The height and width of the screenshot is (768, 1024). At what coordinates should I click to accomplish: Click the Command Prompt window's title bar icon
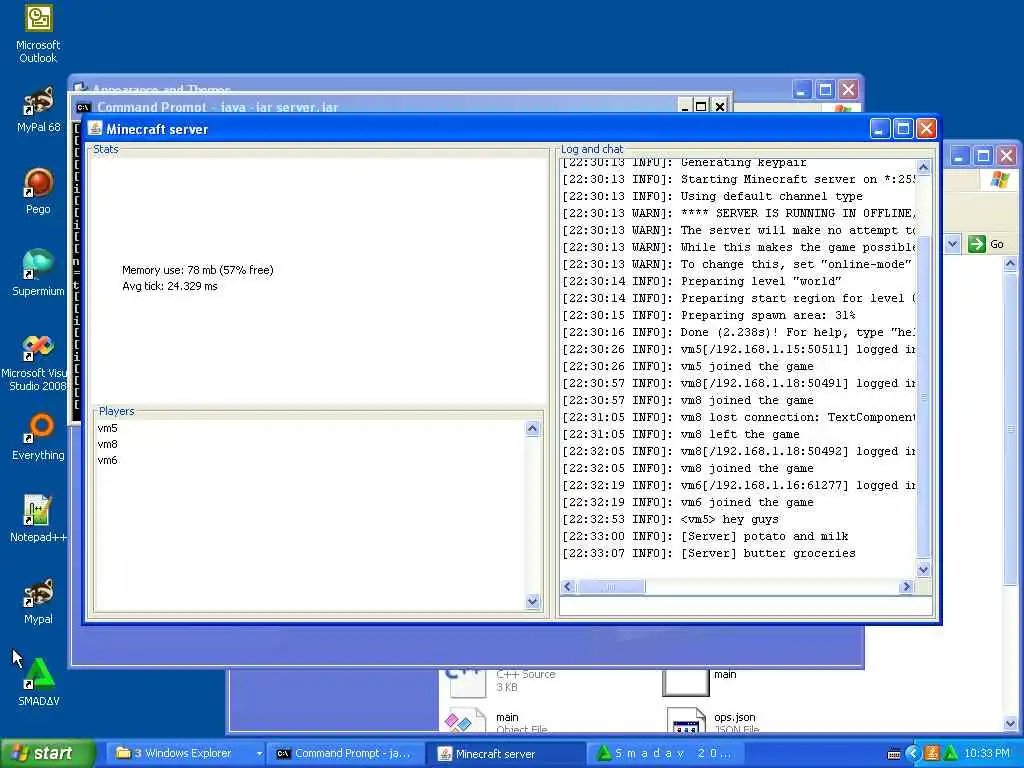pyautogui.click(x=83, y=107)
